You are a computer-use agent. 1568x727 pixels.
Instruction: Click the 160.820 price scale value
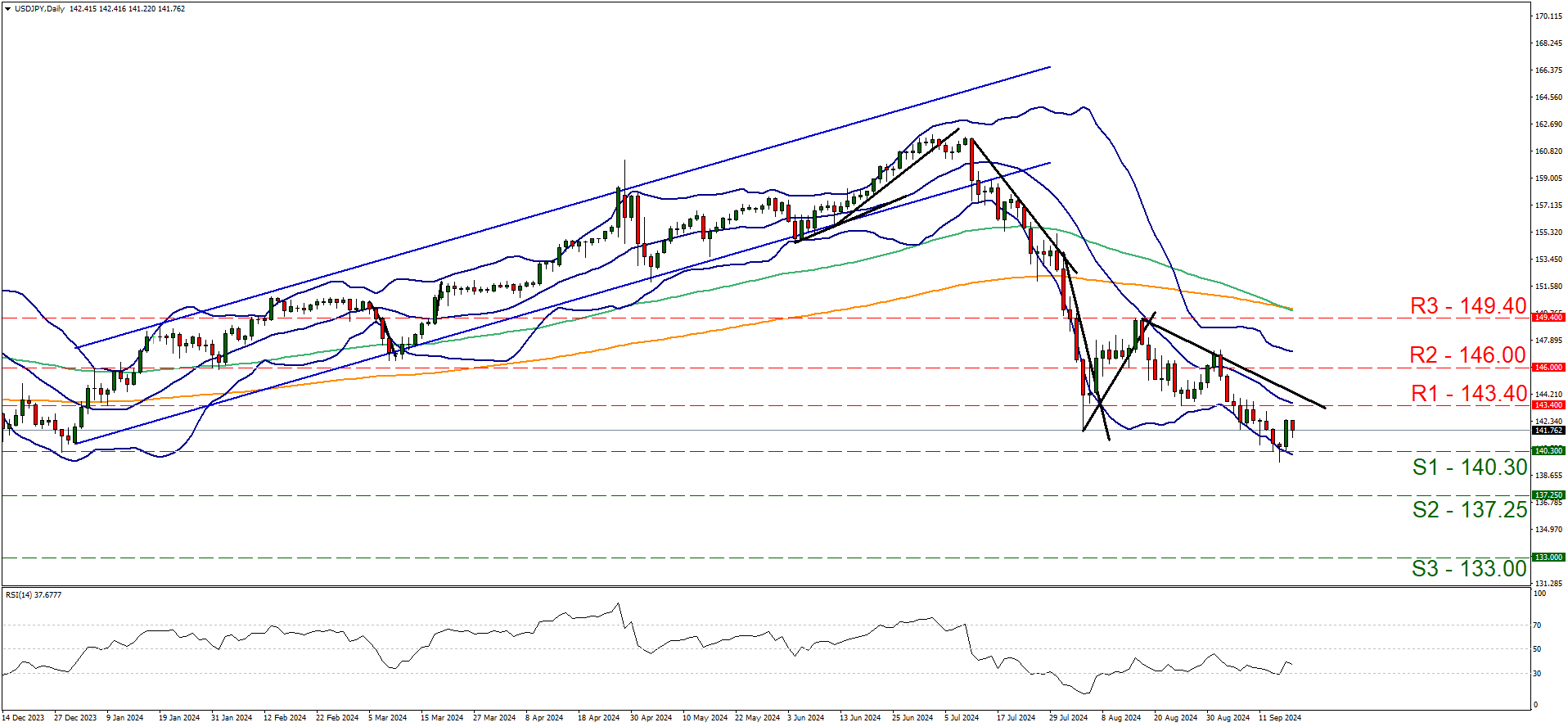click(1549, 151)
